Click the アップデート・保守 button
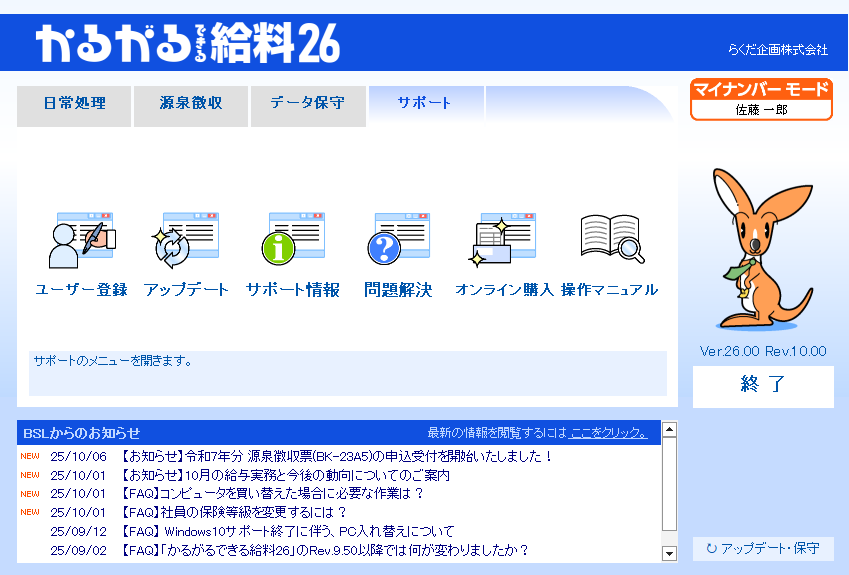Viewport: 849px width, 575px height. (763, 548)
